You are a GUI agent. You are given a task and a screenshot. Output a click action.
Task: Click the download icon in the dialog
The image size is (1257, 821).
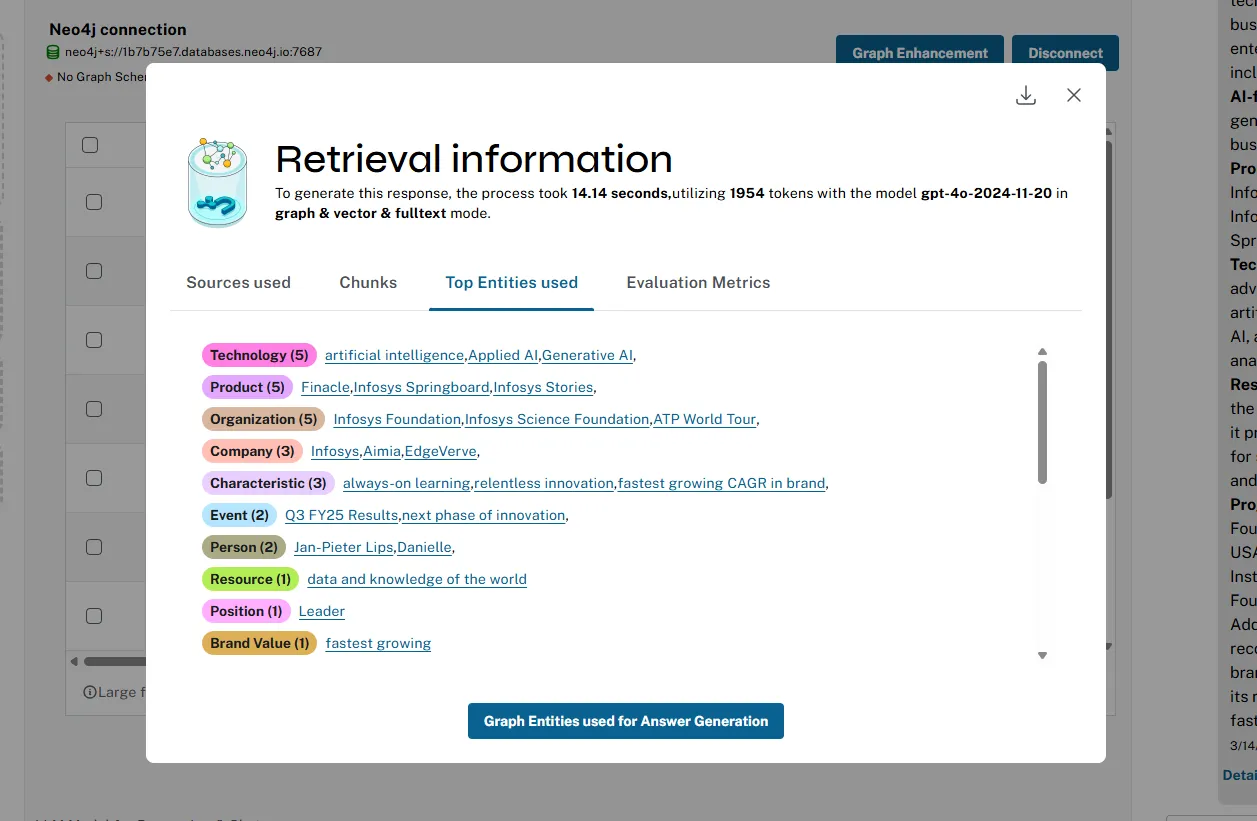tap(1025, 95)
